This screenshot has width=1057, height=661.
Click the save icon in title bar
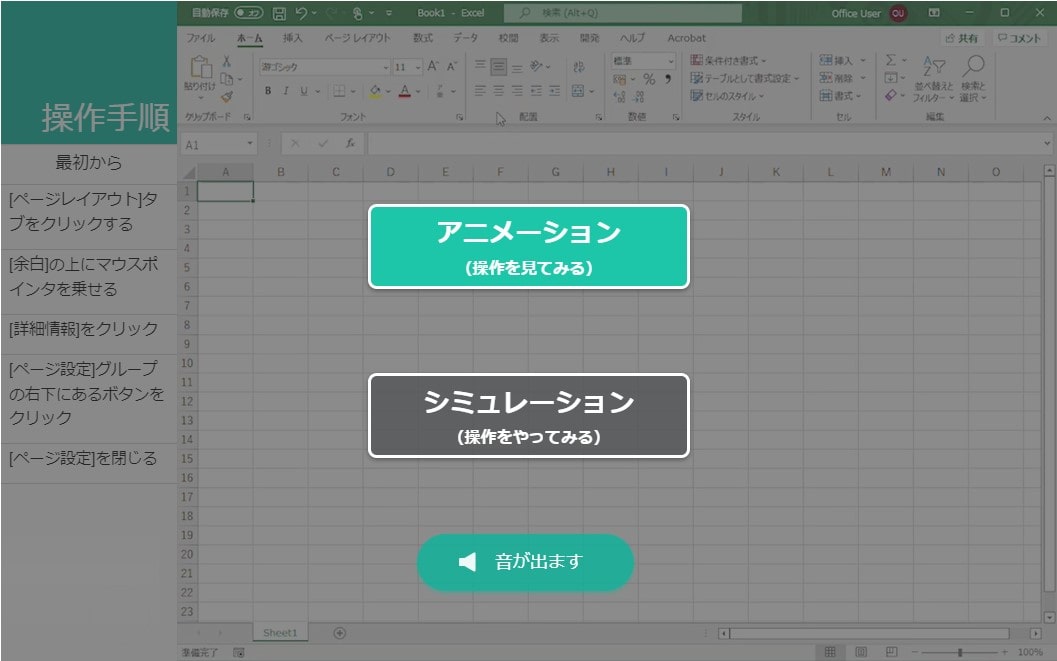pyautogui.click(x=279, y=13)
